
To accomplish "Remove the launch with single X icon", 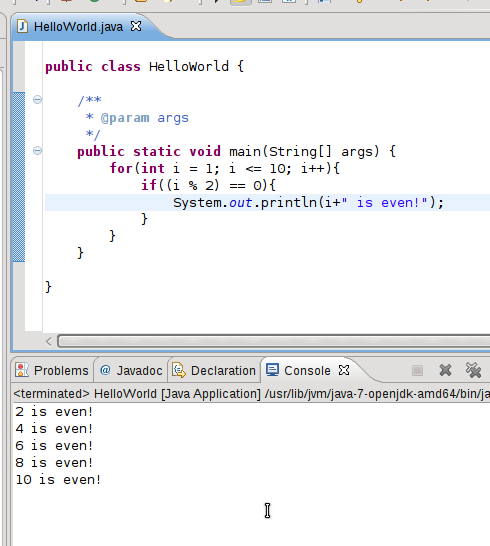I will [445, 370].
